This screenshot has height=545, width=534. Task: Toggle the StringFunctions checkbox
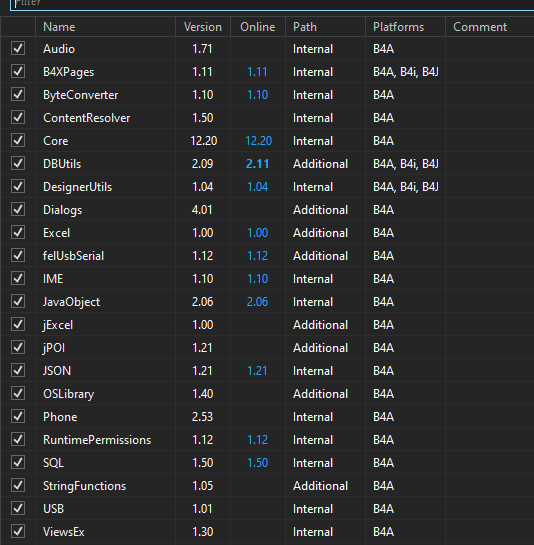[x=18, y=485]
